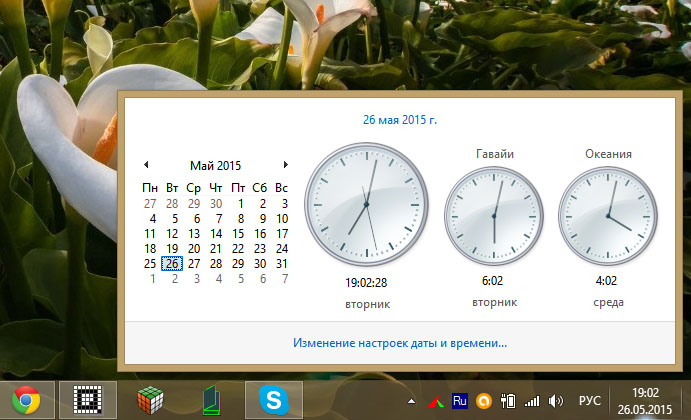Screen dimensions: 691x420
Task: Select greyed April 30 in calendar
Action: [x=216, y=204]
